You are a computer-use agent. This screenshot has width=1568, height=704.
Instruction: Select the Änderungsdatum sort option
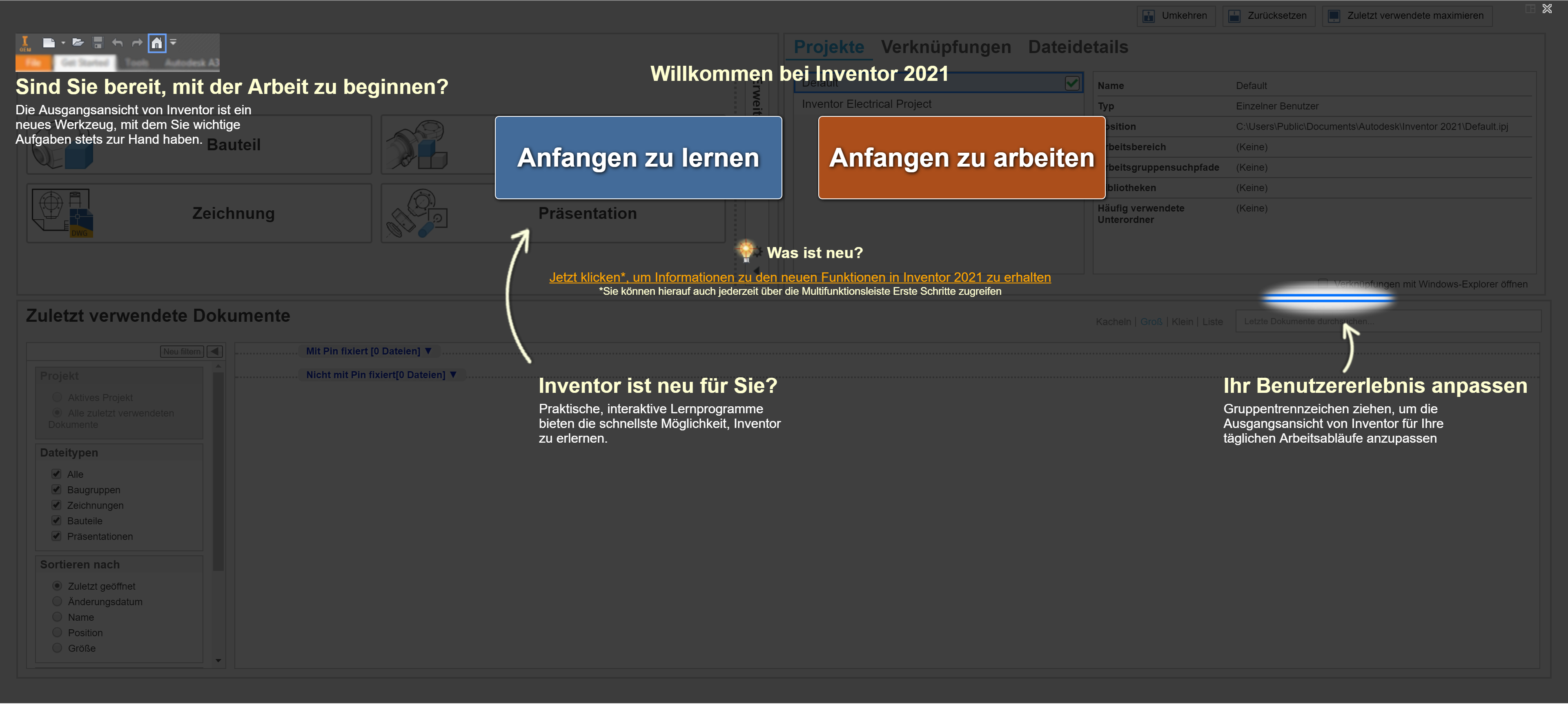point(57,601)
